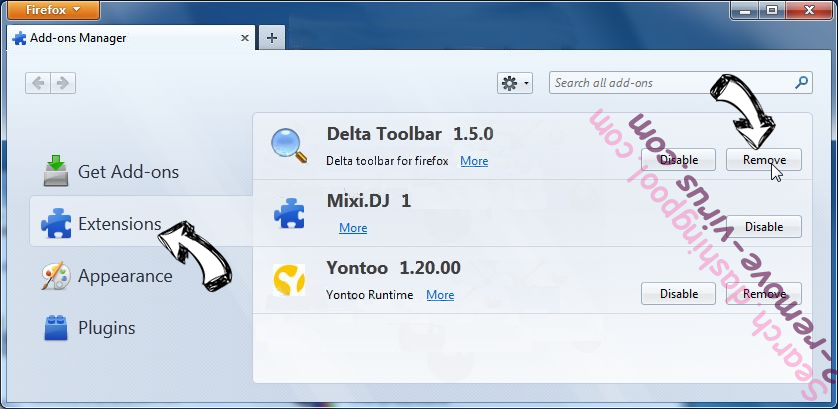Open the Appearance category
Screen dimensions: 838x409
(107, 276)
